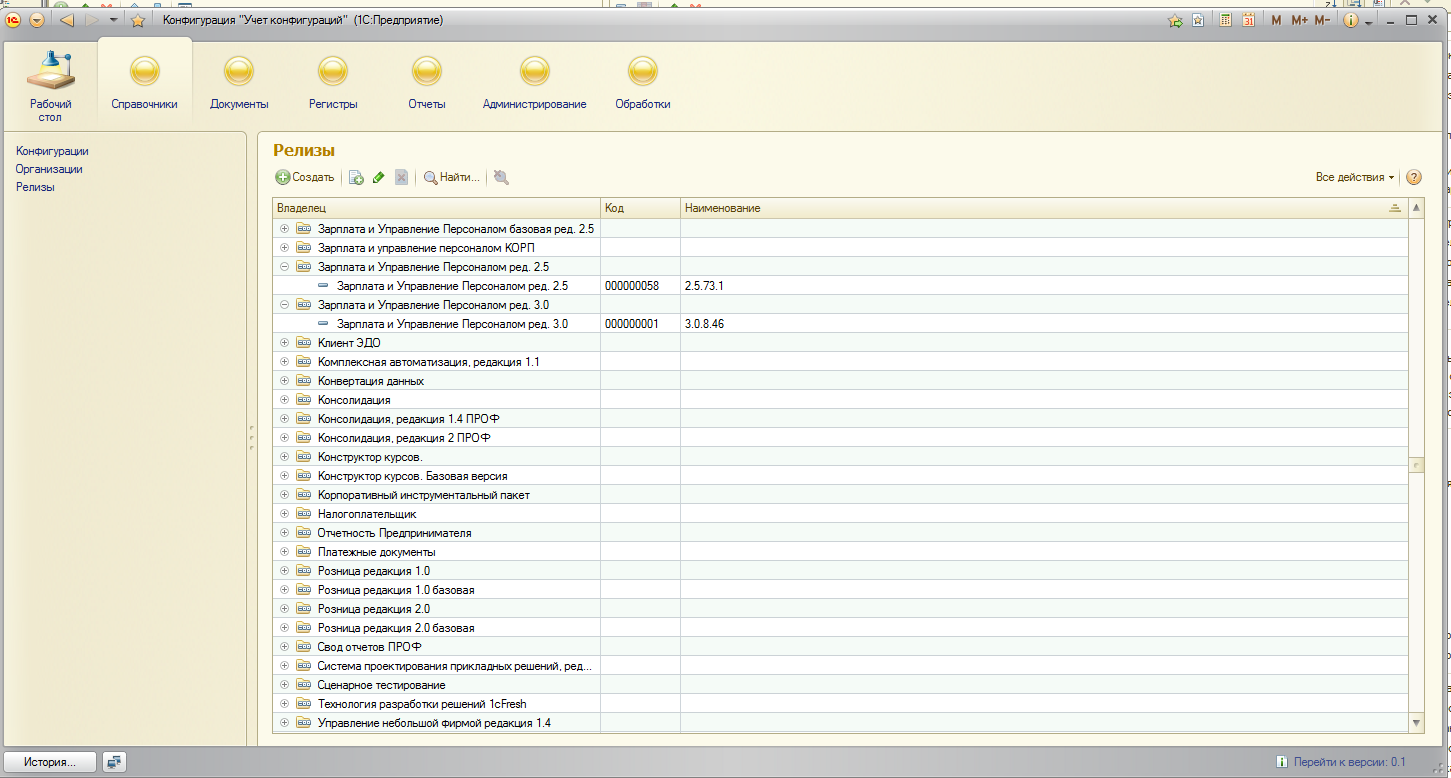
Task: Collapse Зарплата и Управление Персоналом ред. 2.5 group
Action: 284,267
